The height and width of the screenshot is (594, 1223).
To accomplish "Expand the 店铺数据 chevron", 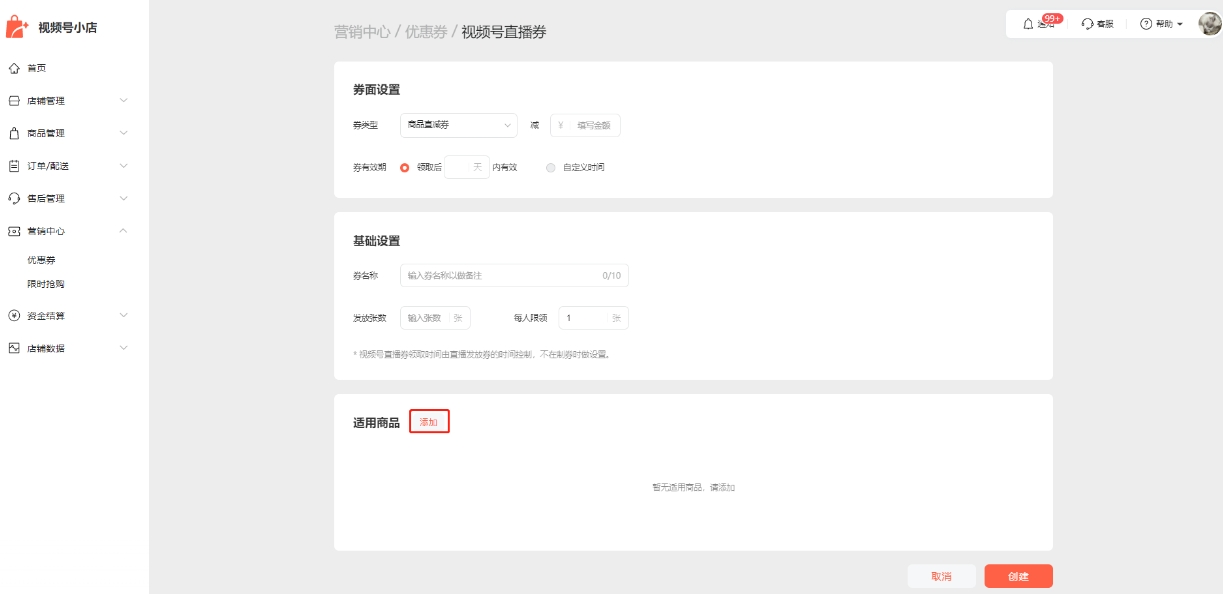I will pyautogui.click(x=123, y=348).
